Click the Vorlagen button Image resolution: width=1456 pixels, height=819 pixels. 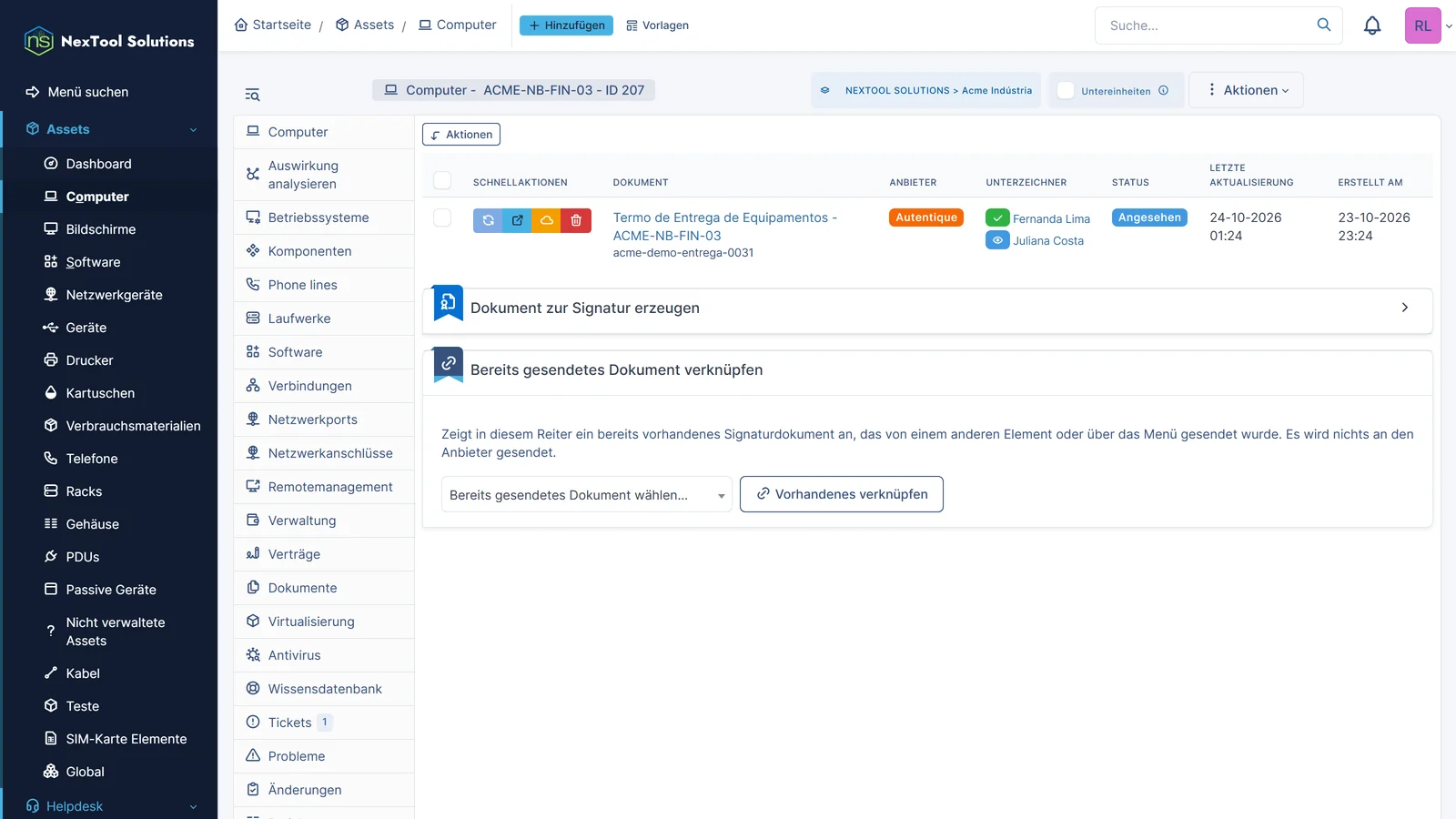click(x=657, y=25)
